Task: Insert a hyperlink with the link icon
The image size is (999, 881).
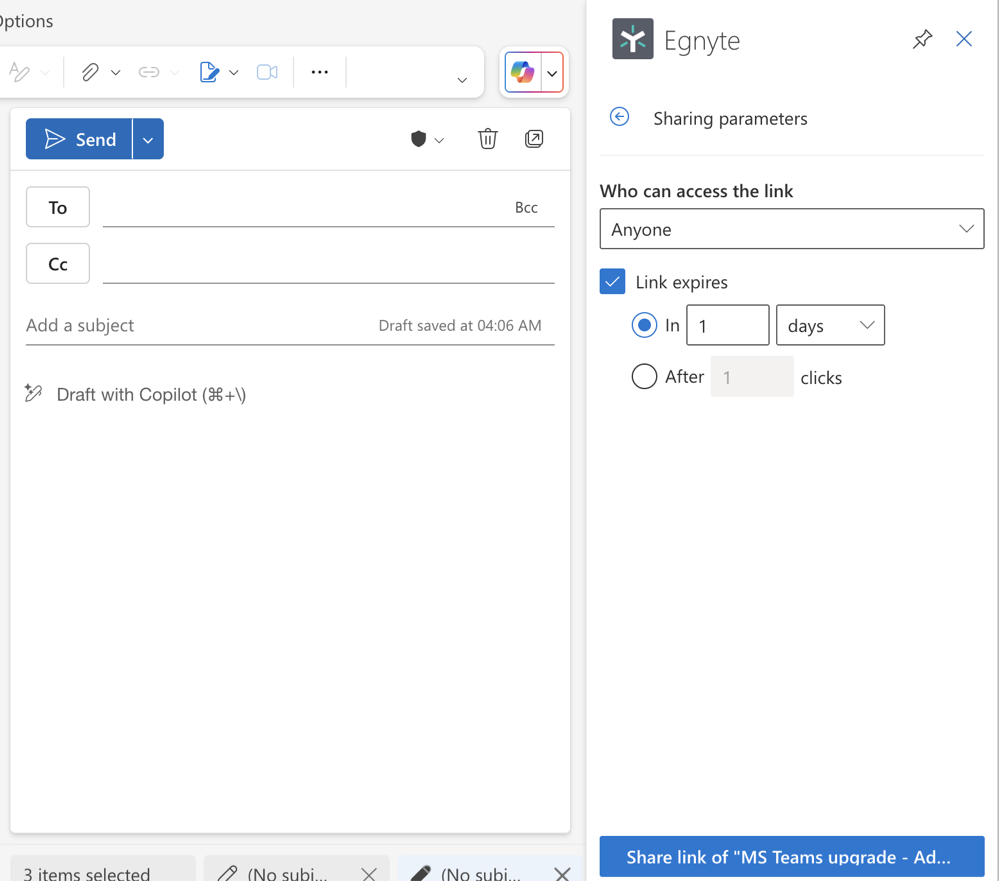Action: (x=149, y=71)
